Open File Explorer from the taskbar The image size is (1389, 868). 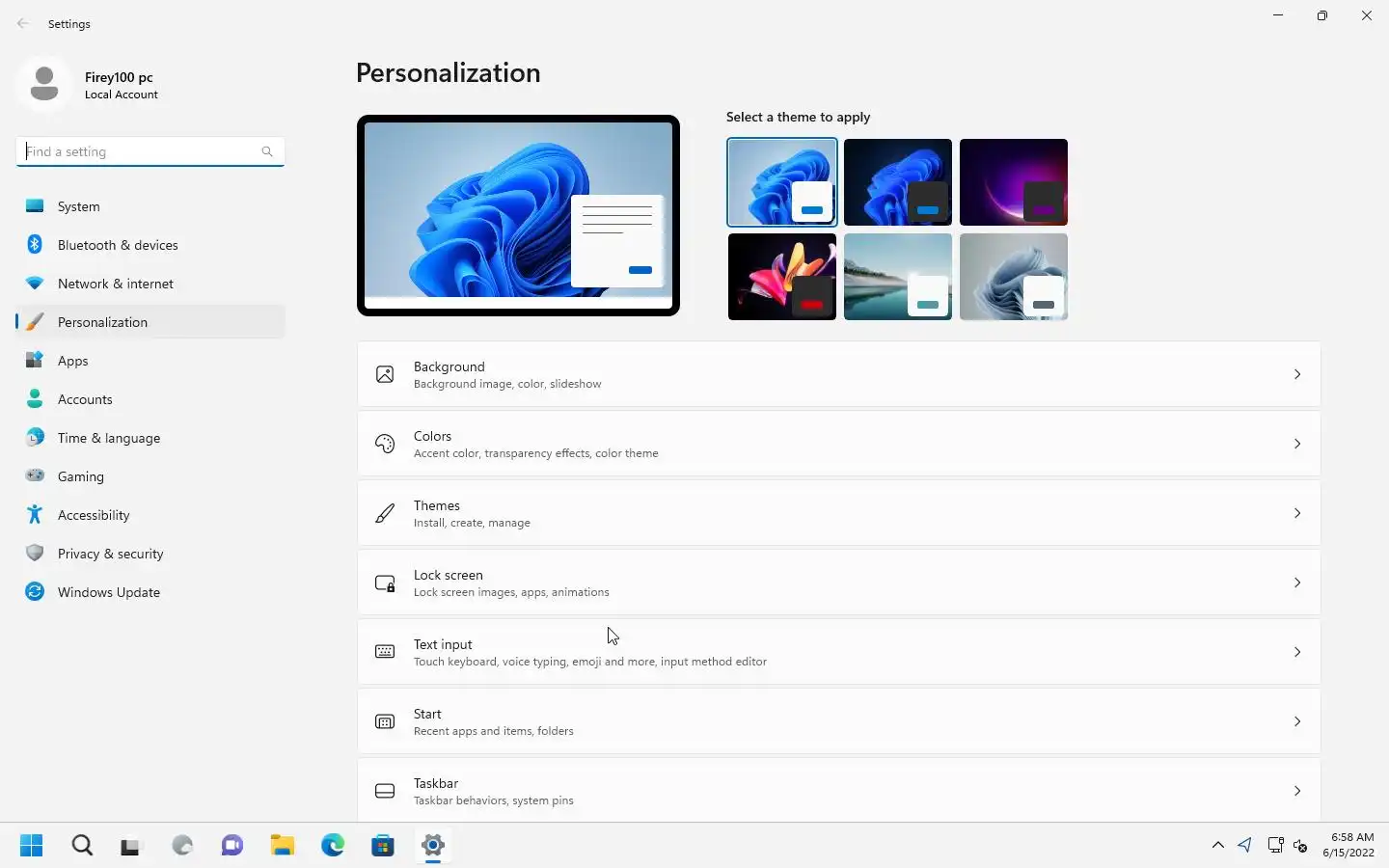coord(283,846)
